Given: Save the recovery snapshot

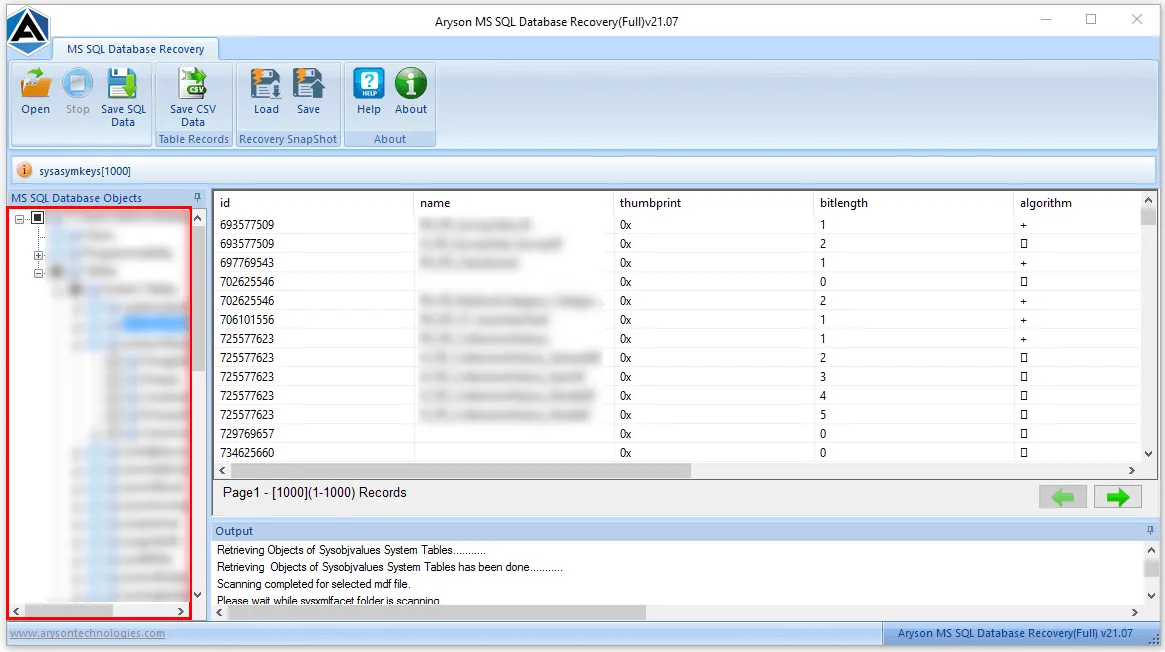Looking at the screenshot, I should pos(308,91).
